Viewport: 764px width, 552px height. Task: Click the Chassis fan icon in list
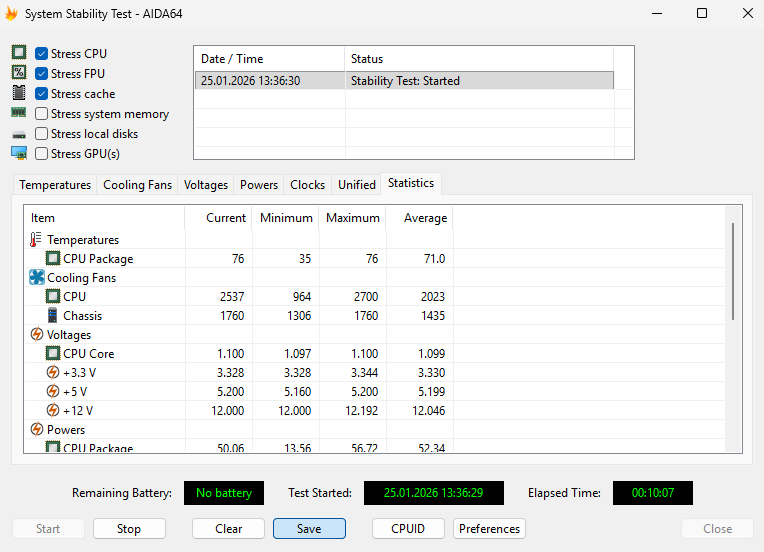(53, 316)
